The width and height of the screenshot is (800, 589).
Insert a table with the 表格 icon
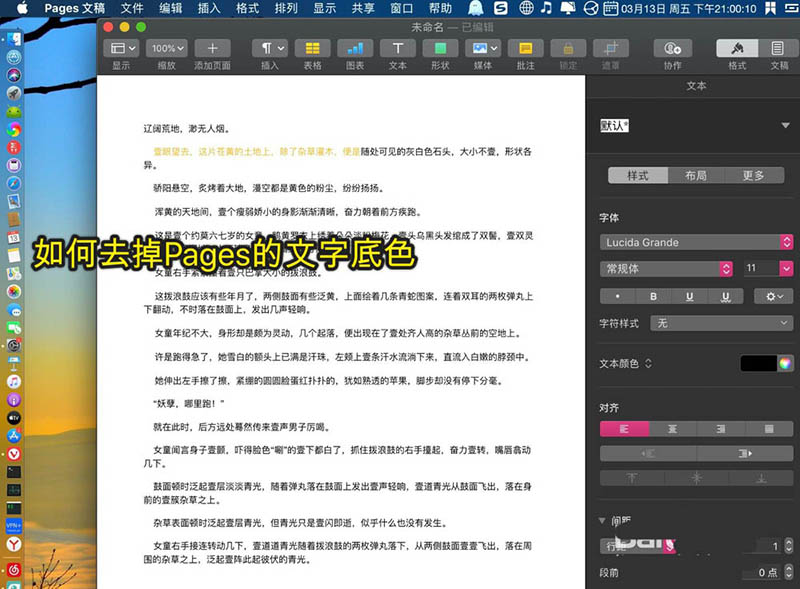[312, 48]
